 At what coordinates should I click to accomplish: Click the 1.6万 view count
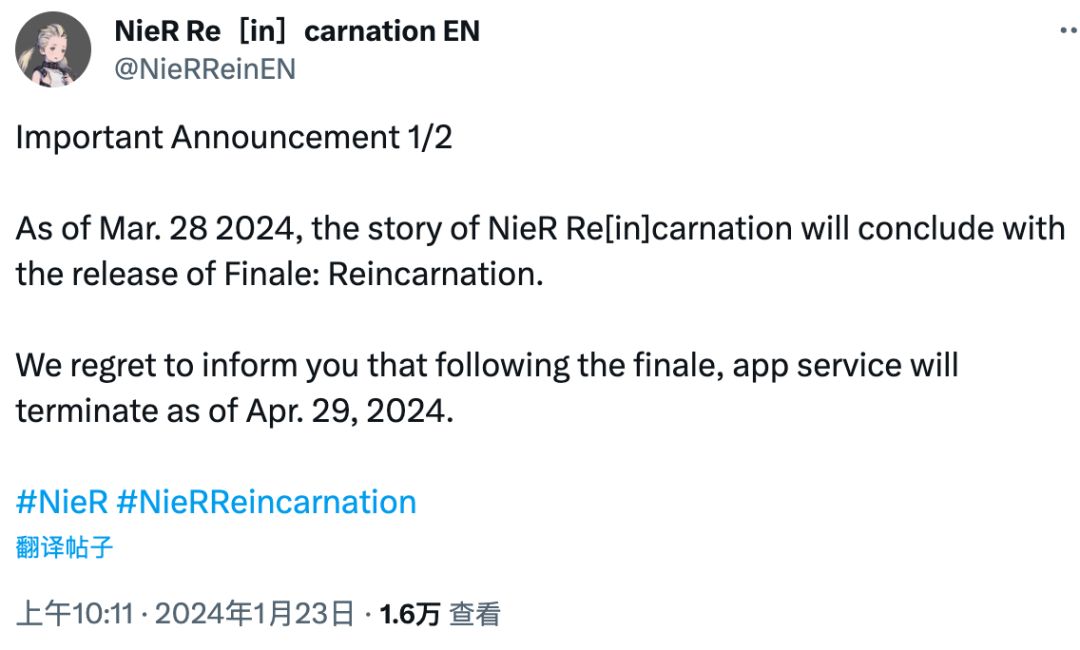click(410, 614)
